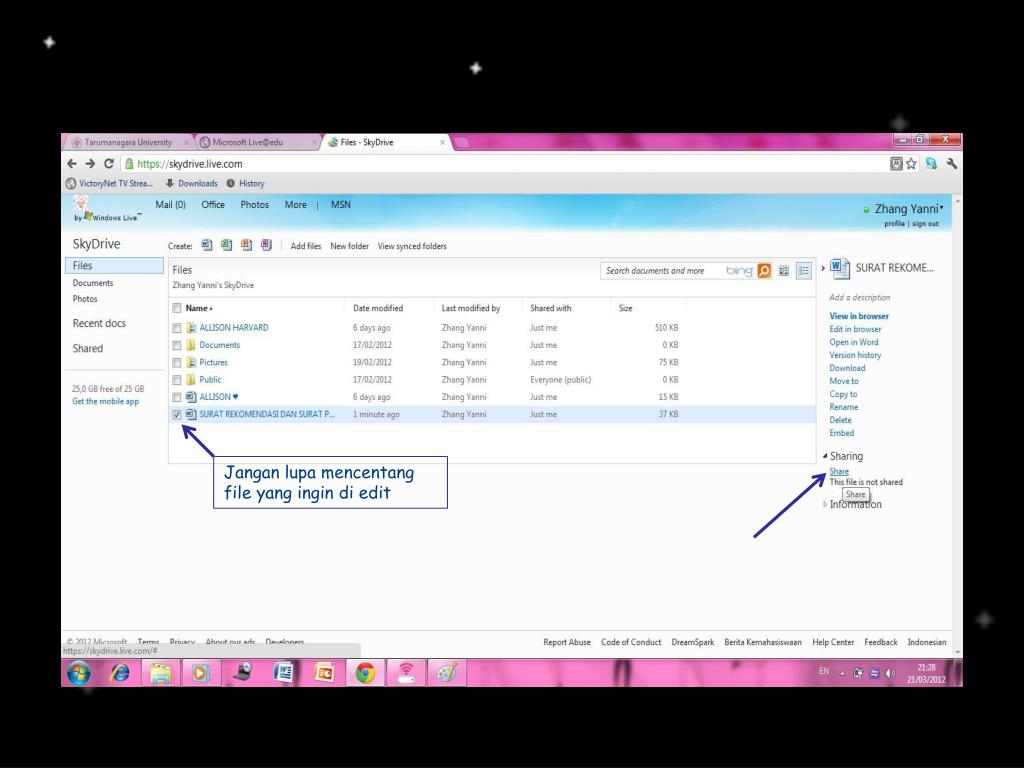The width and height of the screenshot is (1024, 768).
Task: Open Paint from the taskbar
Action: [447, 673]
